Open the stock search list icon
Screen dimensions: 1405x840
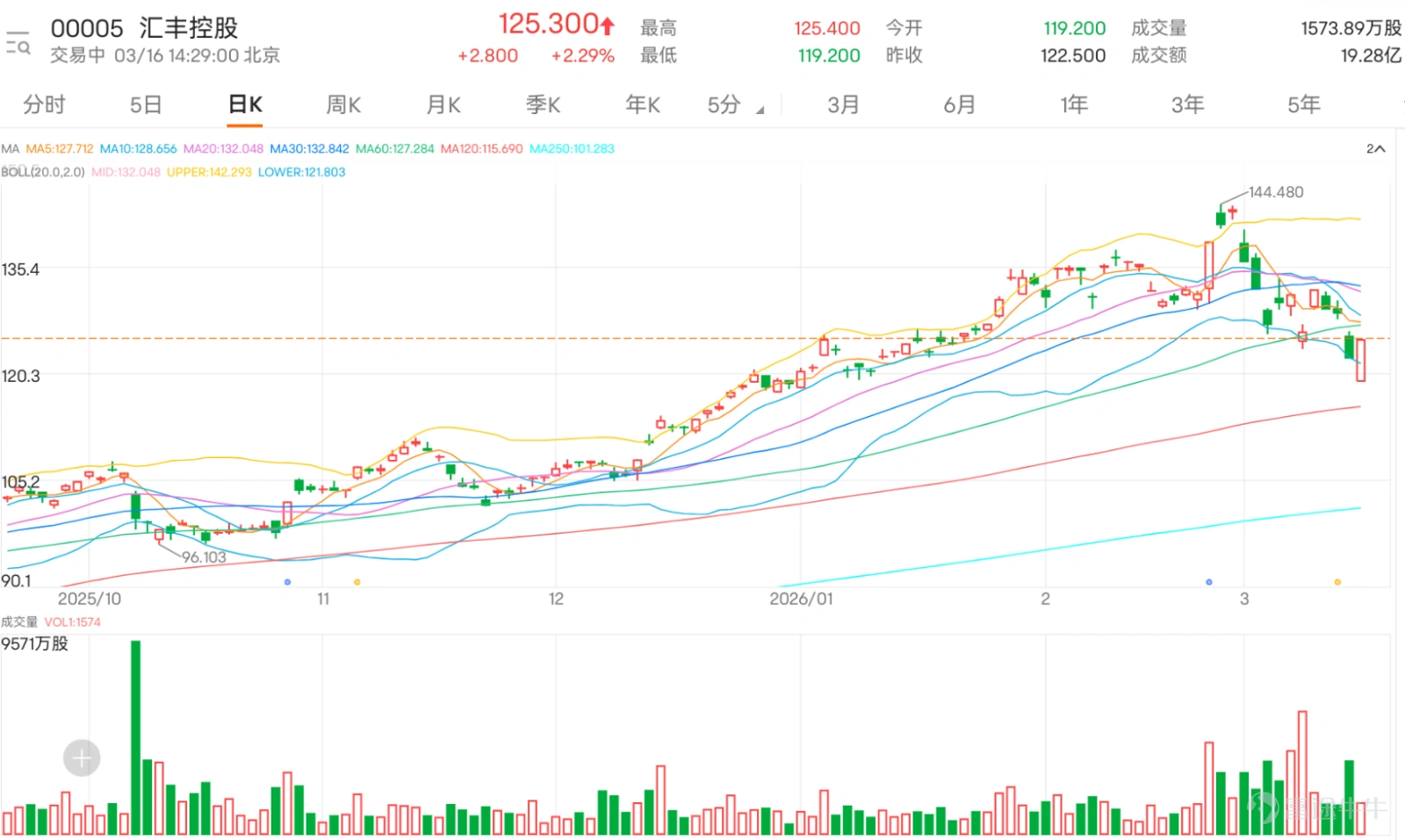(18, 42)
